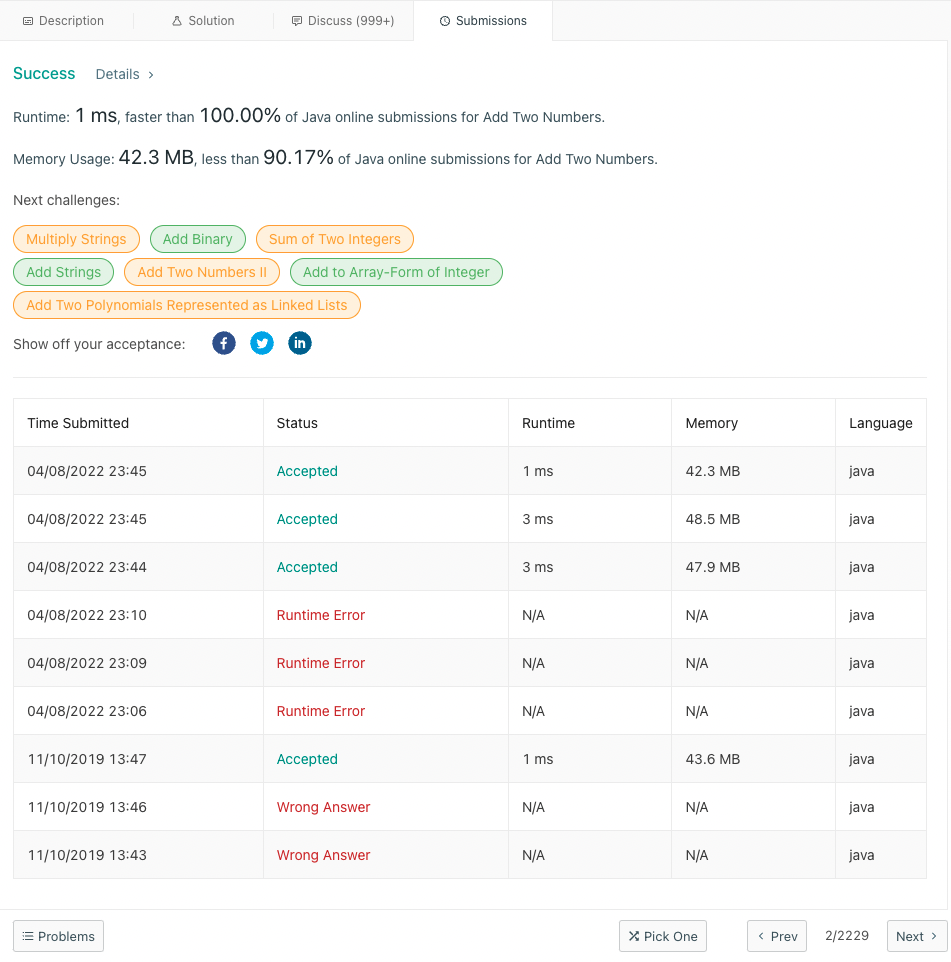Image resolution: width=951 pixels, height=962 pixels.
Task: Open the Add Two Numbers II challenge
Action: [x=202, y=272]
